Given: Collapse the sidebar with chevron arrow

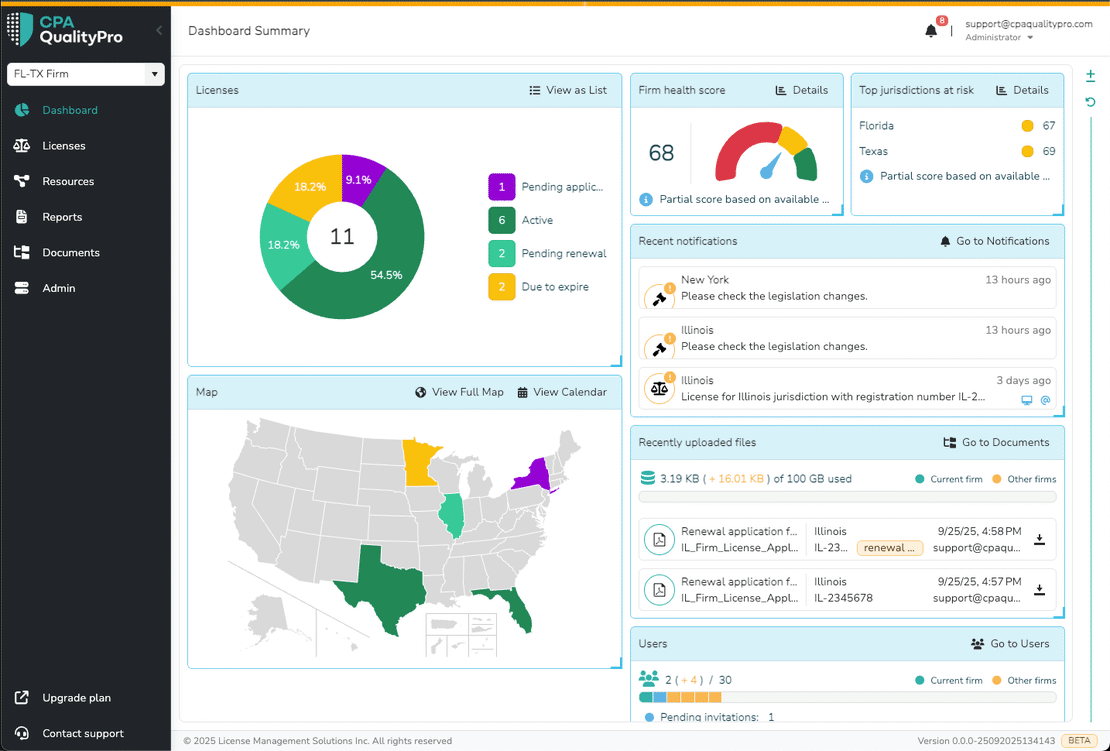Looking at the screenshot, I should click(x=158, y=31).
